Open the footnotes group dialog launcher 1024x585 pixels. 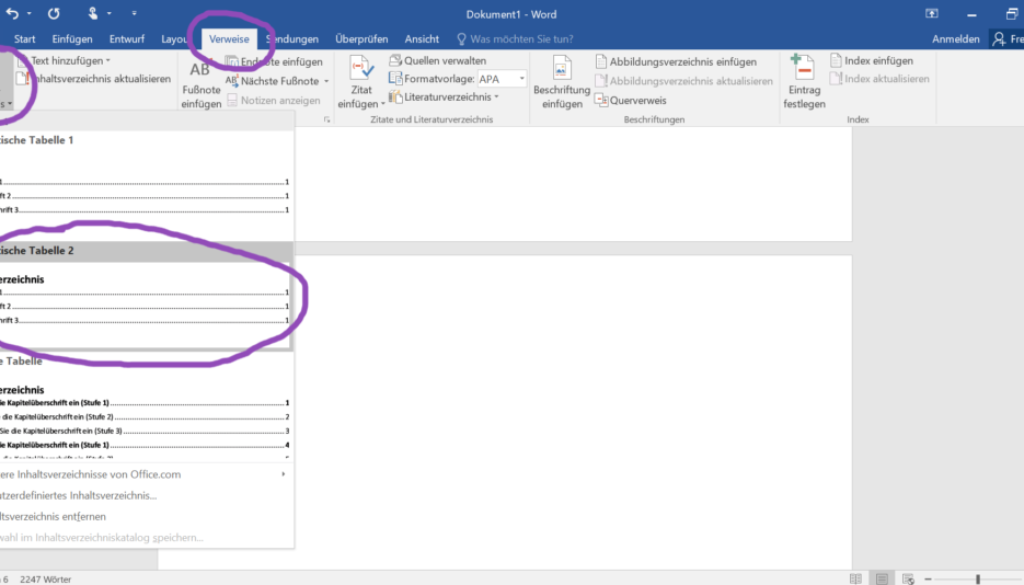pyautogui.click(x=327, y=119)
